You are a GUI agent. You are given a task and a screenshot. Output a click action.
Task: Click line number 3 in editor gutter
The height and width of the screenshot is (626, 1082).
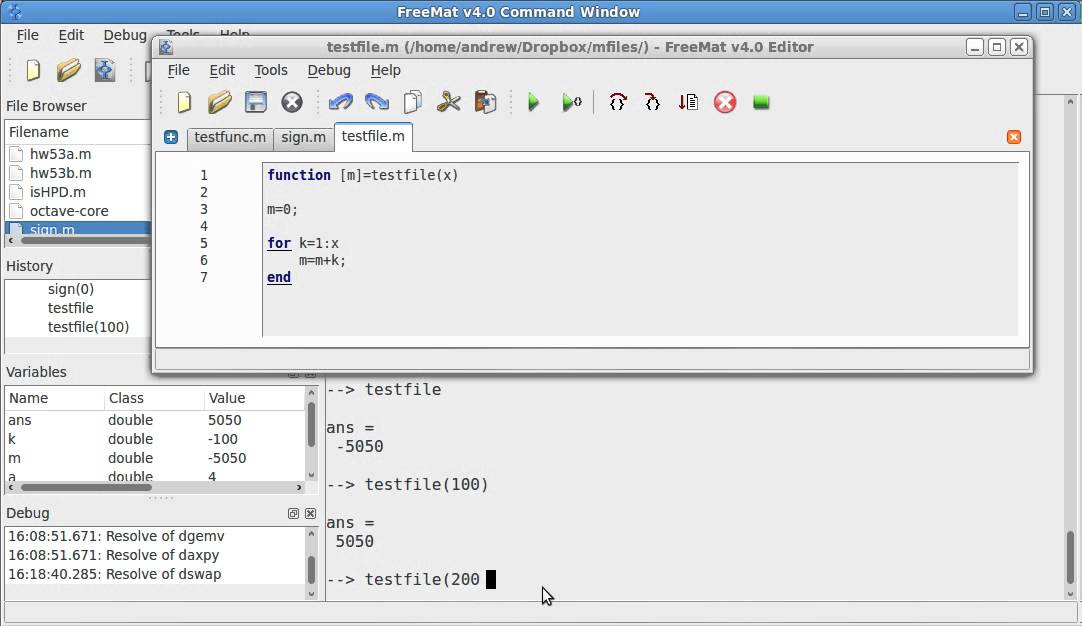tap(204, 209)
